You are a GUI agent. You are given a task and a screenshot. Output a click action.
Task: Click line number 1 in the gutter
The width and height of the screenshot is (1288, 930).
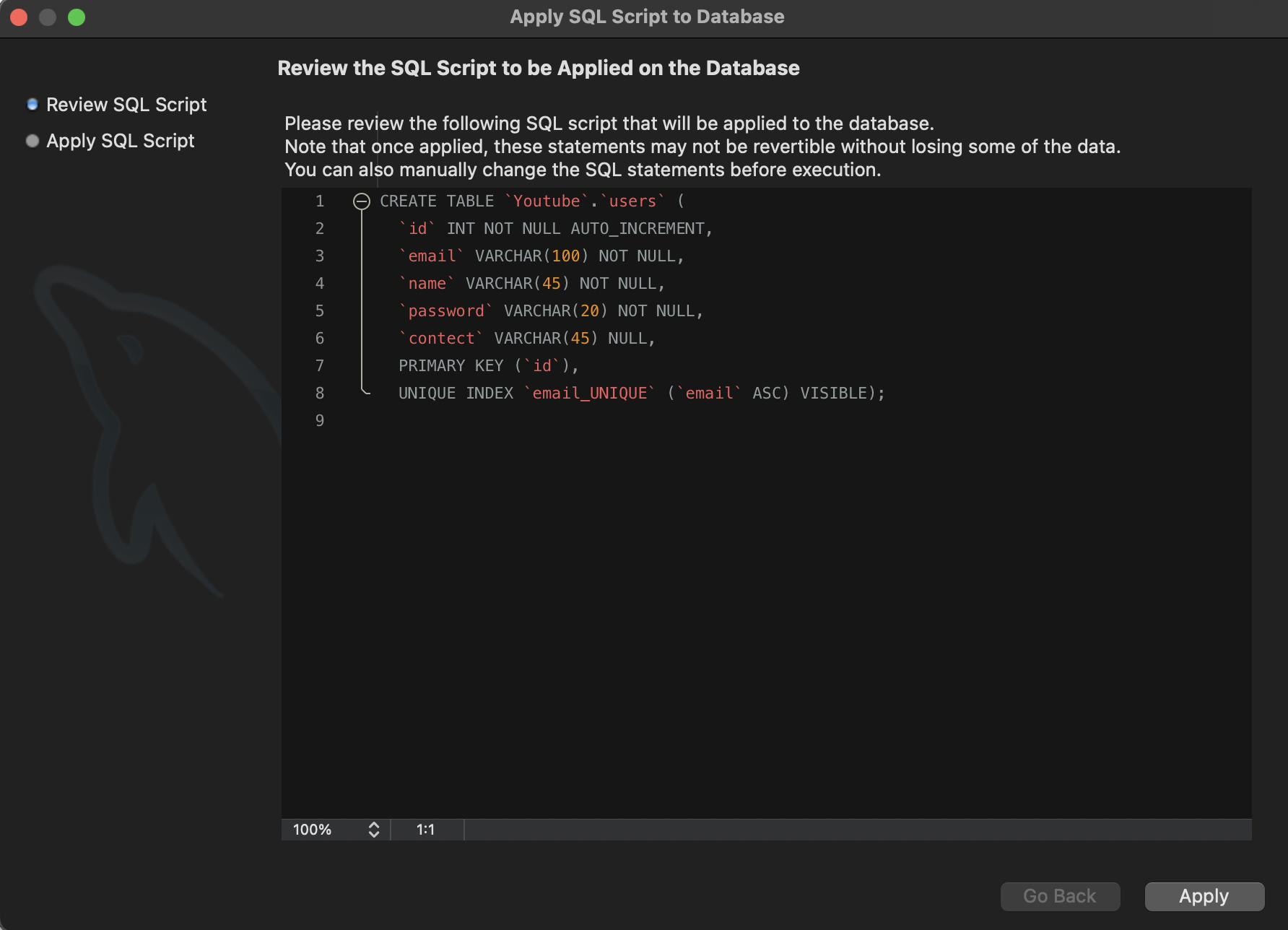point(320,201)
